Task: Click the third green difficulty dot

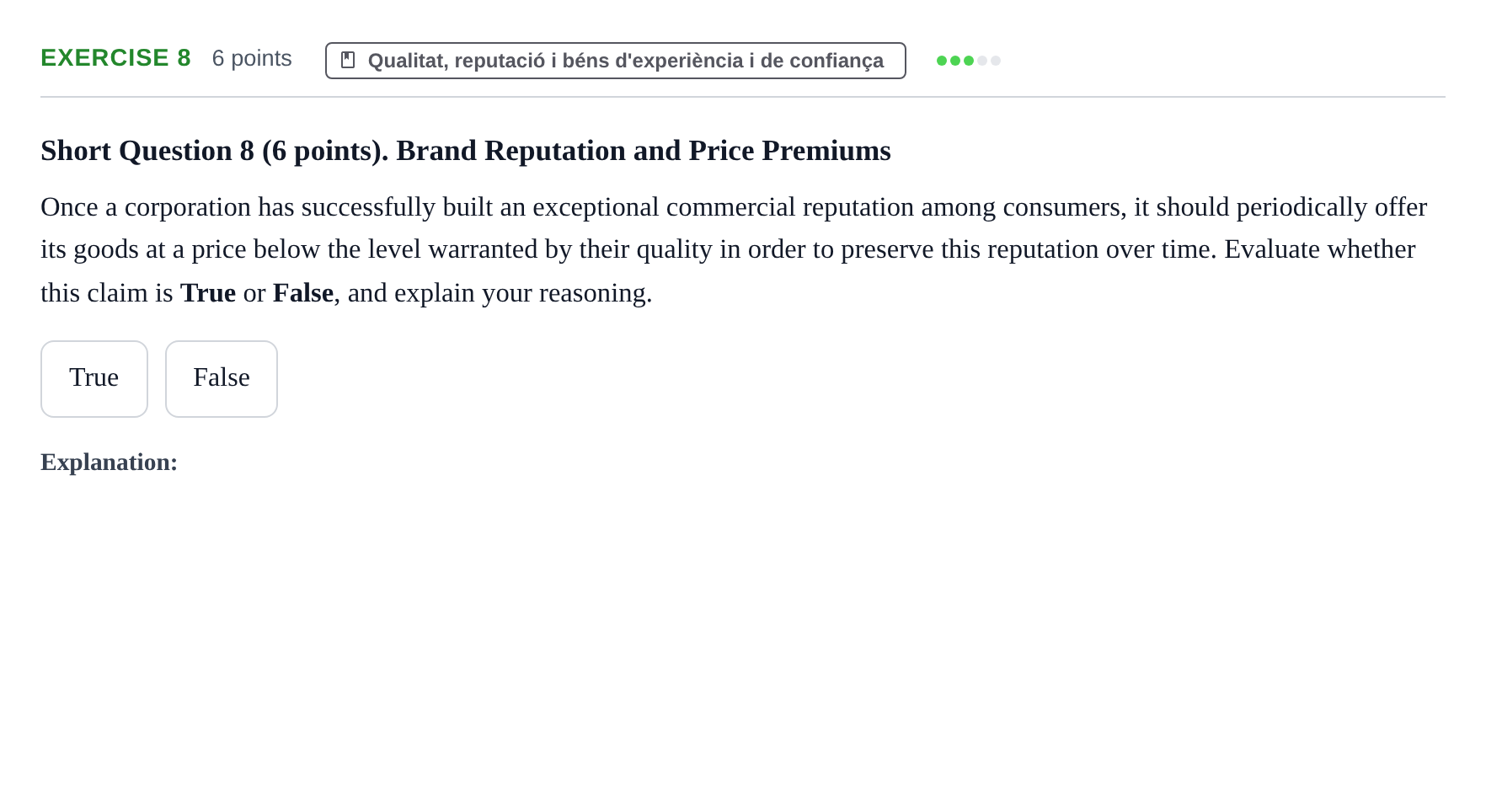Action: 969,61
